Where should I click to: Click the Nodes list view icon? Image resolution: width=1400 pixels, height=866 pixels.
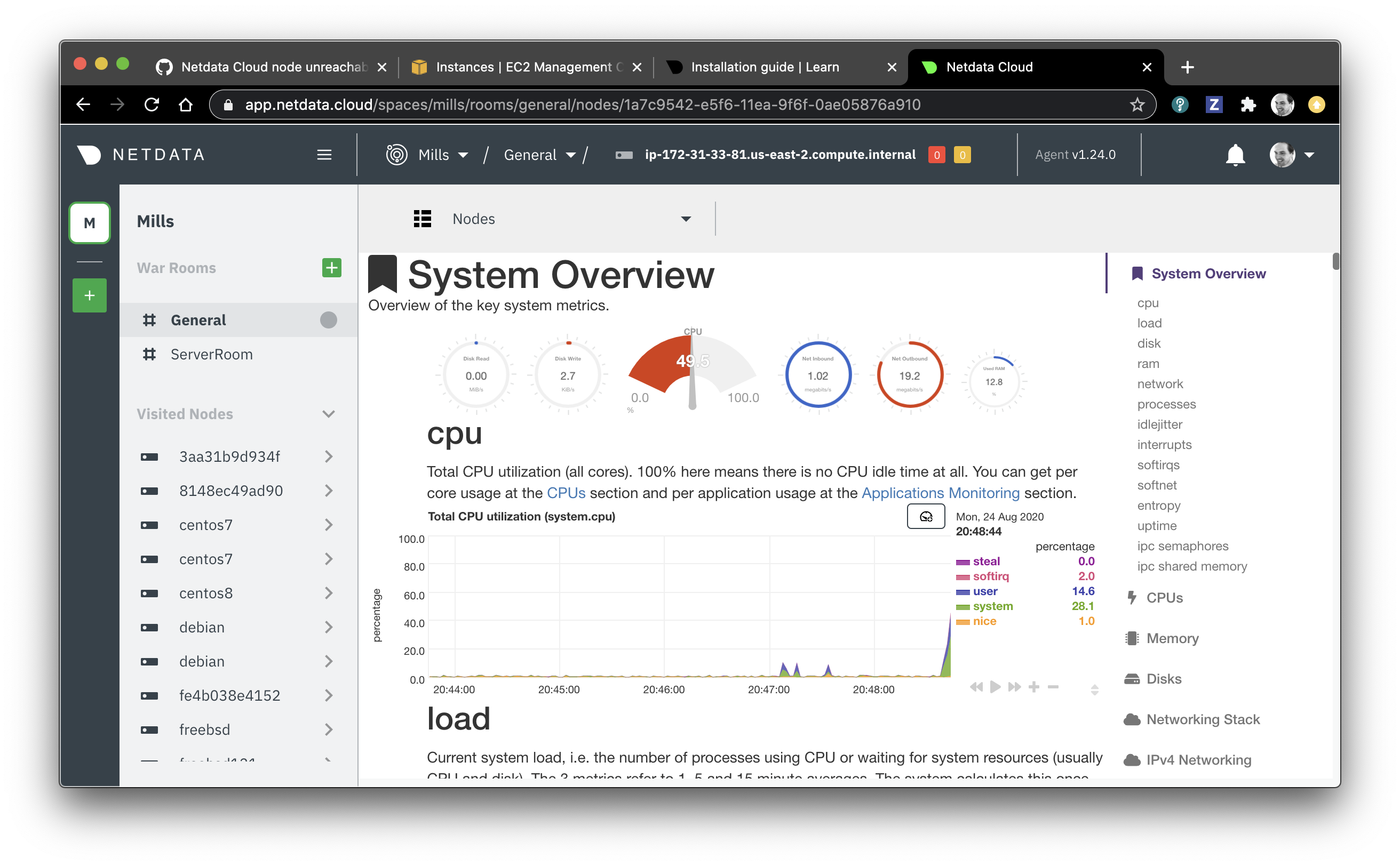[x=423, y=219]
